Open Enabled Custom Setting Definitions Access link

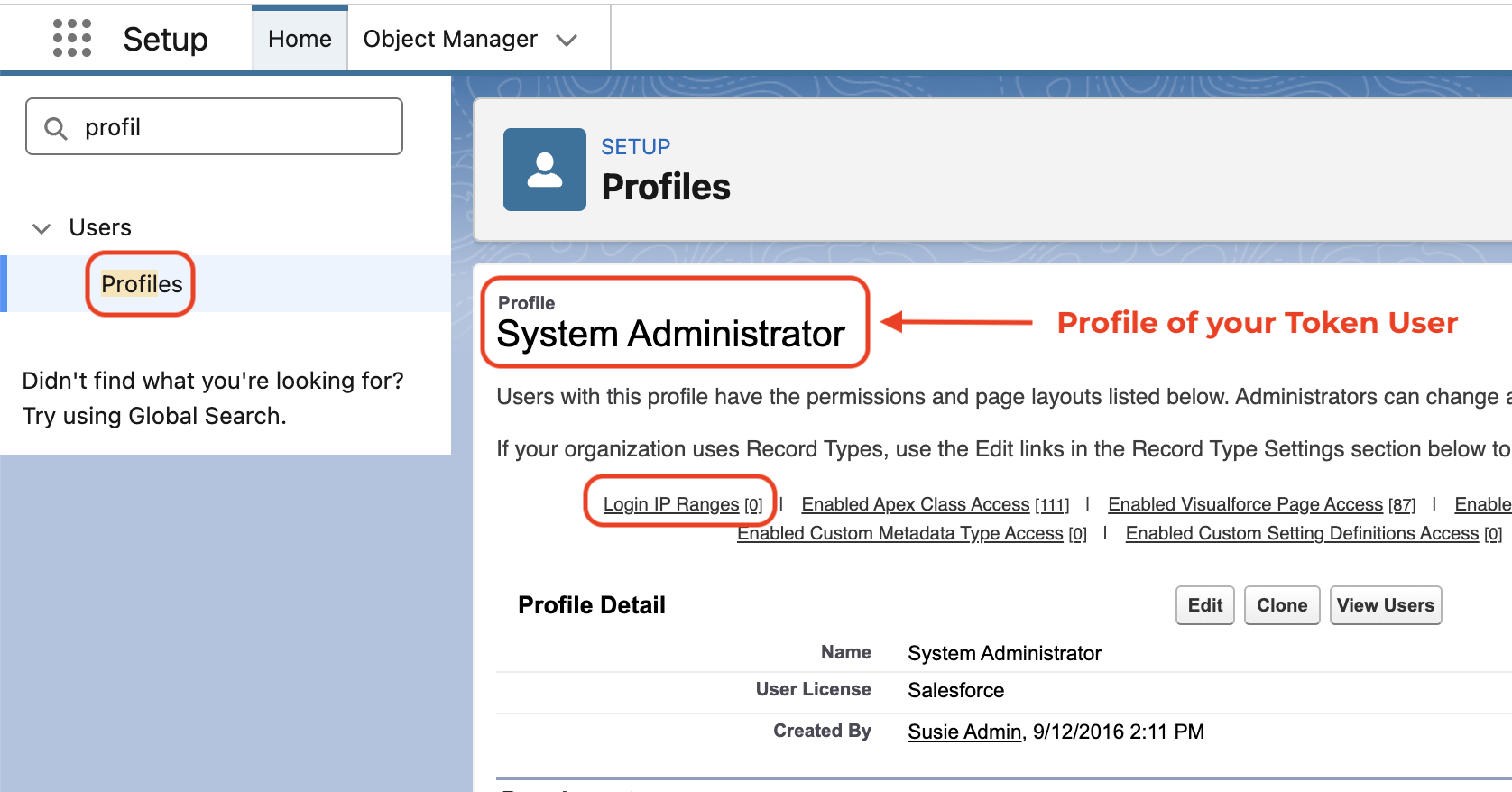(1314, 533)
